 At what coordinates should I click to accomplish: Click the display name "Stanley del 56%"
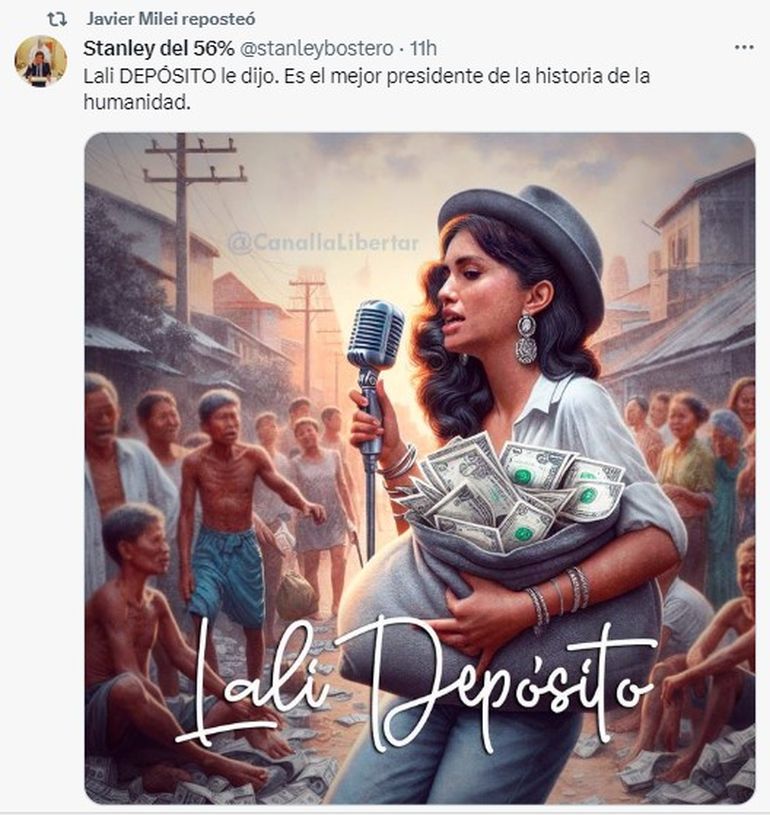[159, 48]
